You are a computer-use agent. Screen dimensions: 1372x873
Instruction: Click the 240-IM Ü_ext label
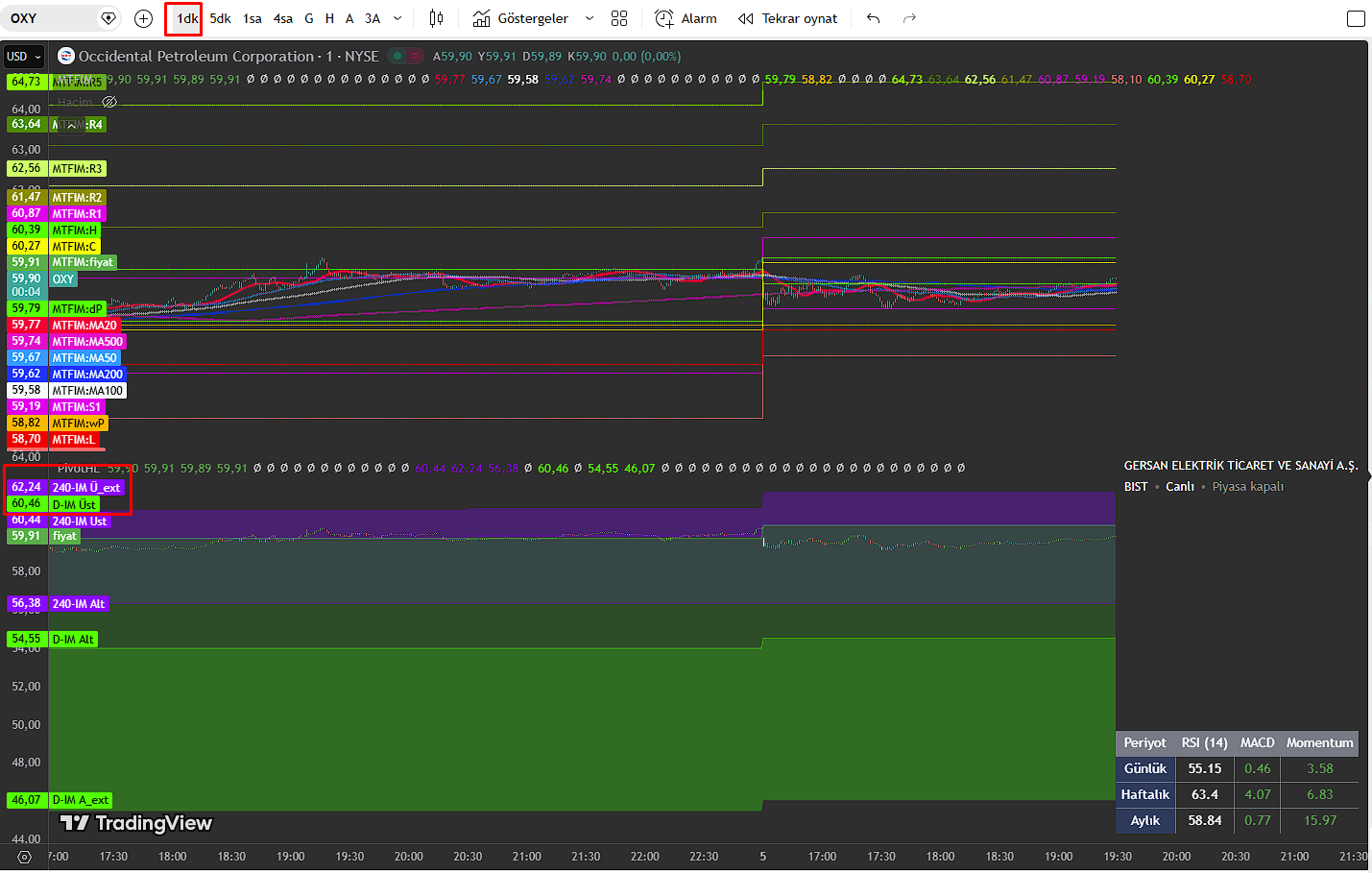tap(86, 488)
